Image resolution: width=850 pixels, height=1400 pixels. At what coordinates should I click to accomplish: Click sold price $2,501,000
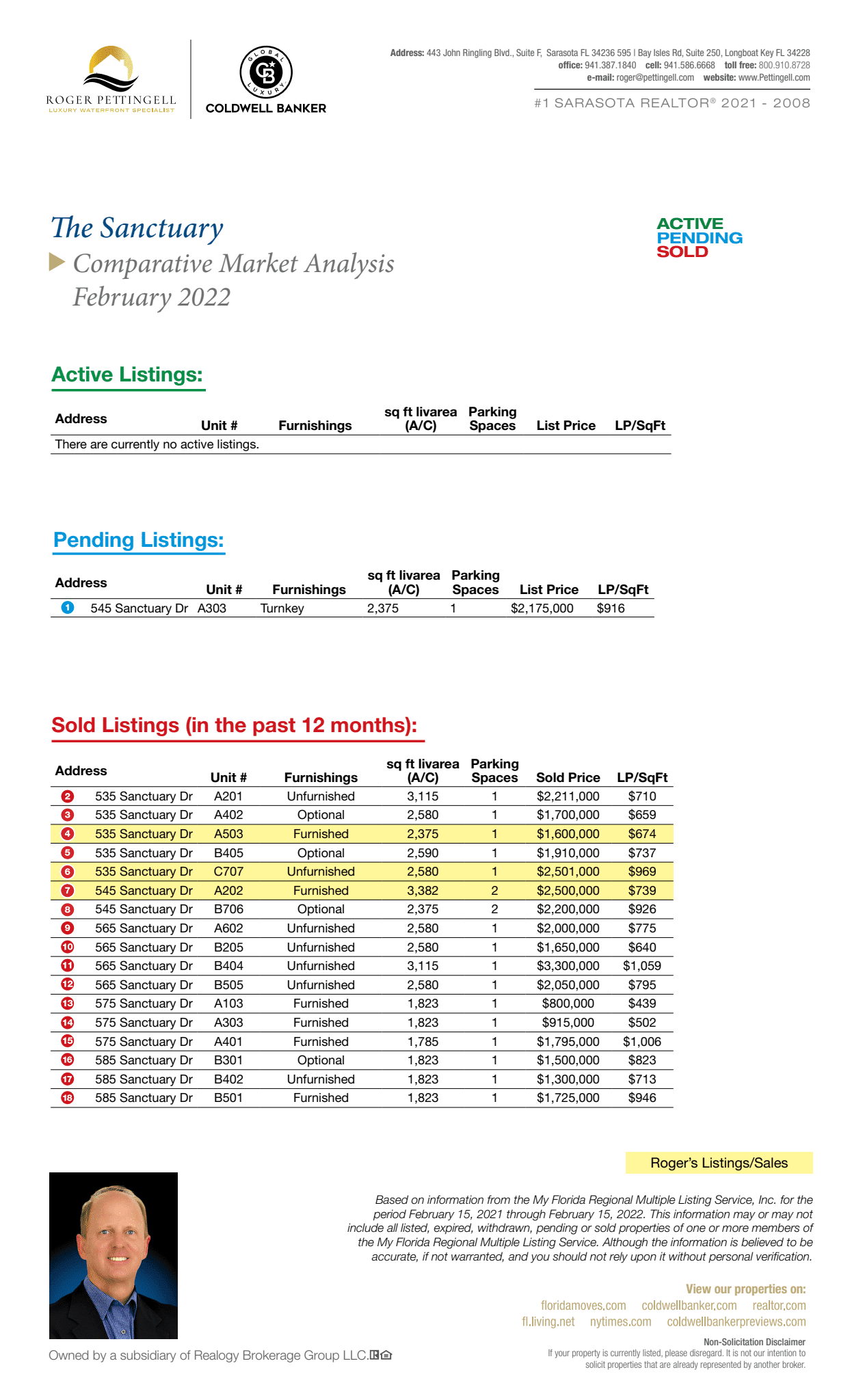point(568,872)
